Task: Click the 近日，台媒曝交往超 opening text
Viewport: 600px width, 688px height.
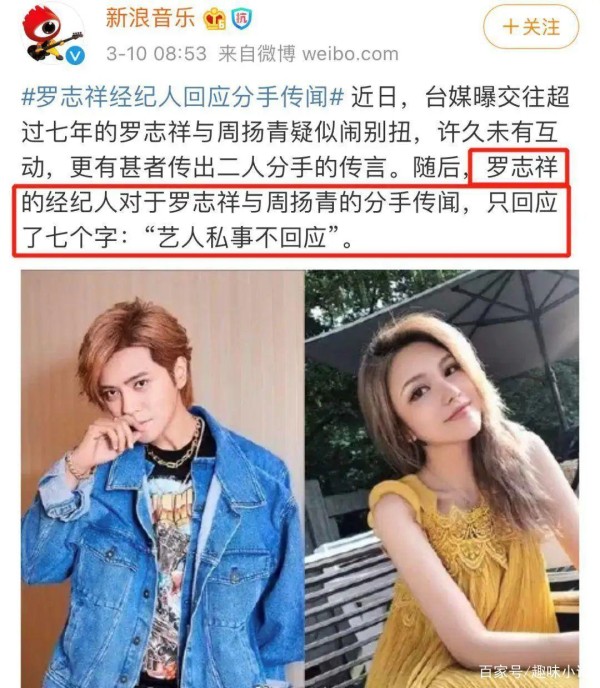Action: pyautogui.click(x=460, y=97)
